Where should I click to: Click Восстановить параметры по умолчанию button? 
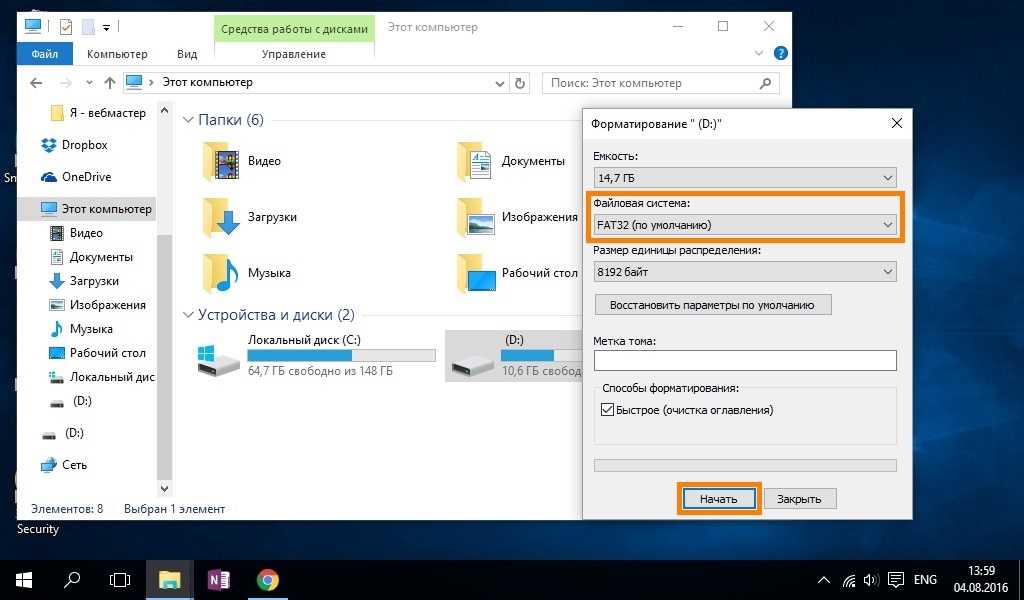[713, 305]
